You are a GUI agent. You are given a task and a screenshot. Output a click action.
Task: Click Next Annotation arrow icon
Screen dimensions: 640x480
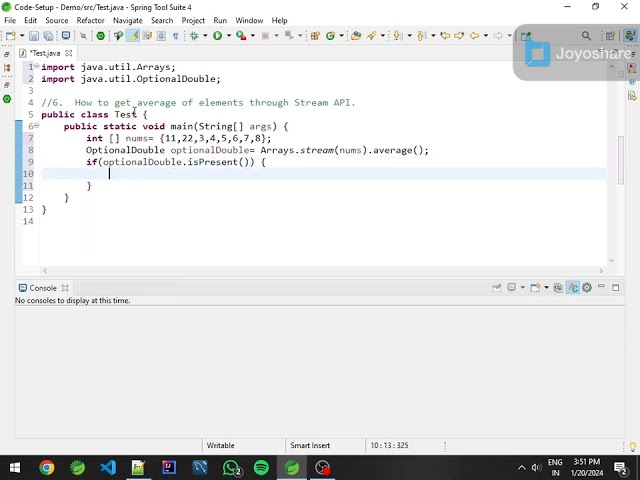pyautogui.click(x=397, y=36)
